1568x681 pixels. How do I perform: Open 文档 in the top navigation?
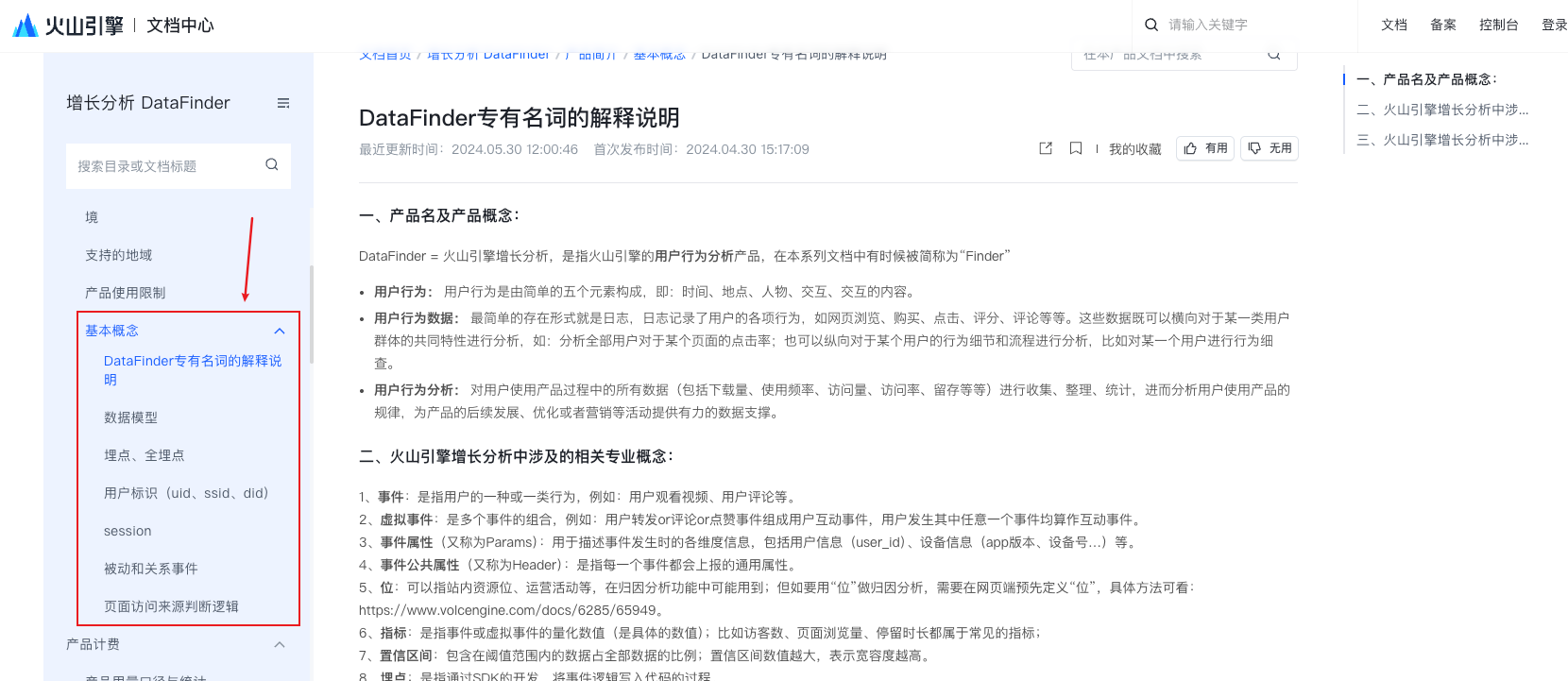click(x=1394, y=25)
